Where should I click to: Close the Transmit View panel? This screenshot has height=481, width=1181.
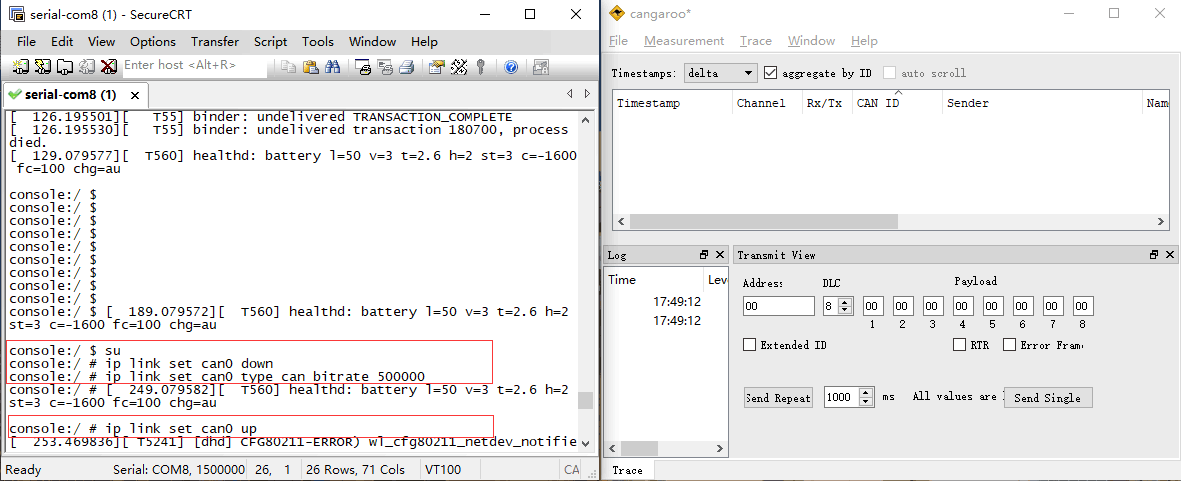[1170, 255]
